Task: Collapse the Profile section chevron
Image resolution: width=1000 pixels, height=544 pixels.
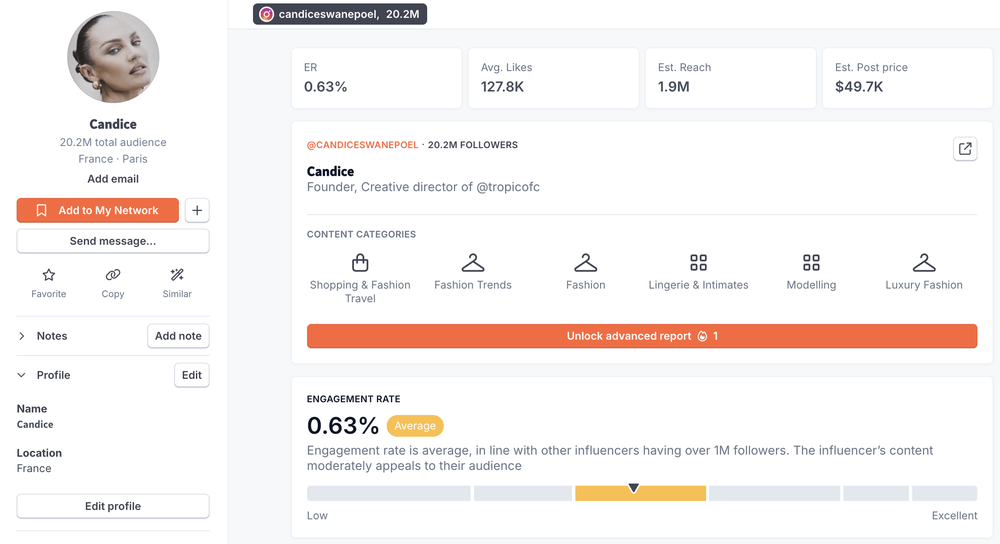Action: 22,375
